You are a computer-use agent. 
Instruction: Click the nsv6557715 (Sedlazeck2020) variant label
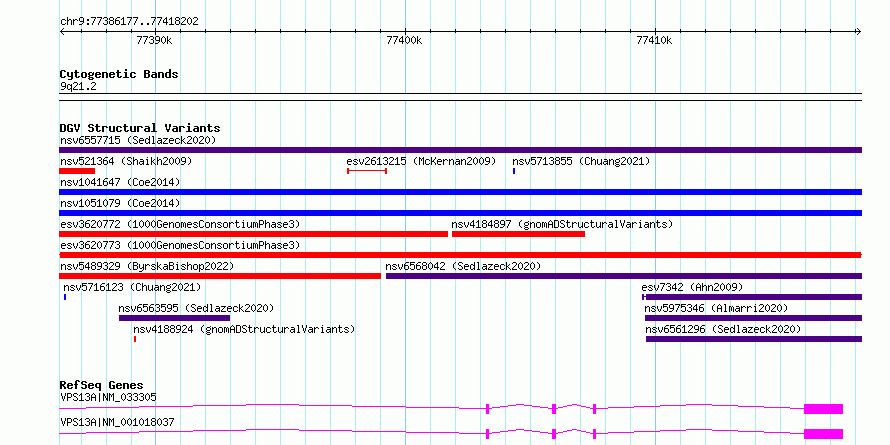coord(138,140)
